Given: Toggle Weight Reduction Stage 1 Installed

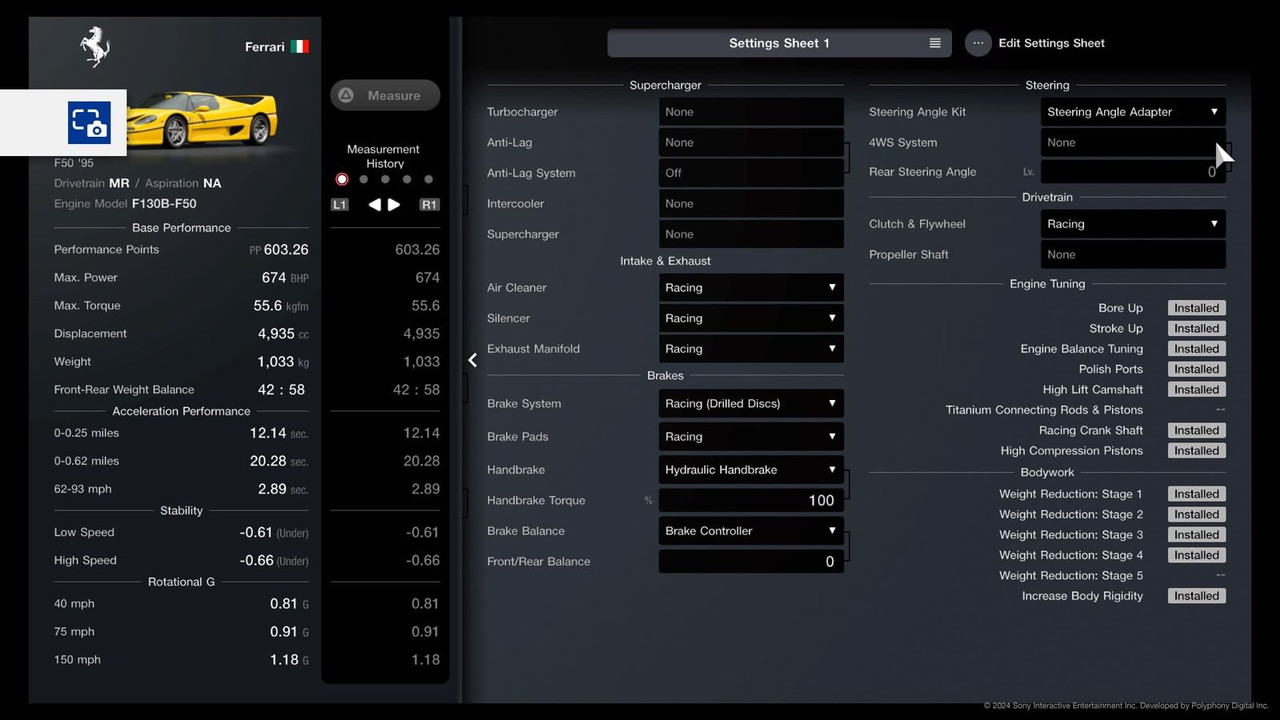Looking at the screenshot, I should point(1197,494).
